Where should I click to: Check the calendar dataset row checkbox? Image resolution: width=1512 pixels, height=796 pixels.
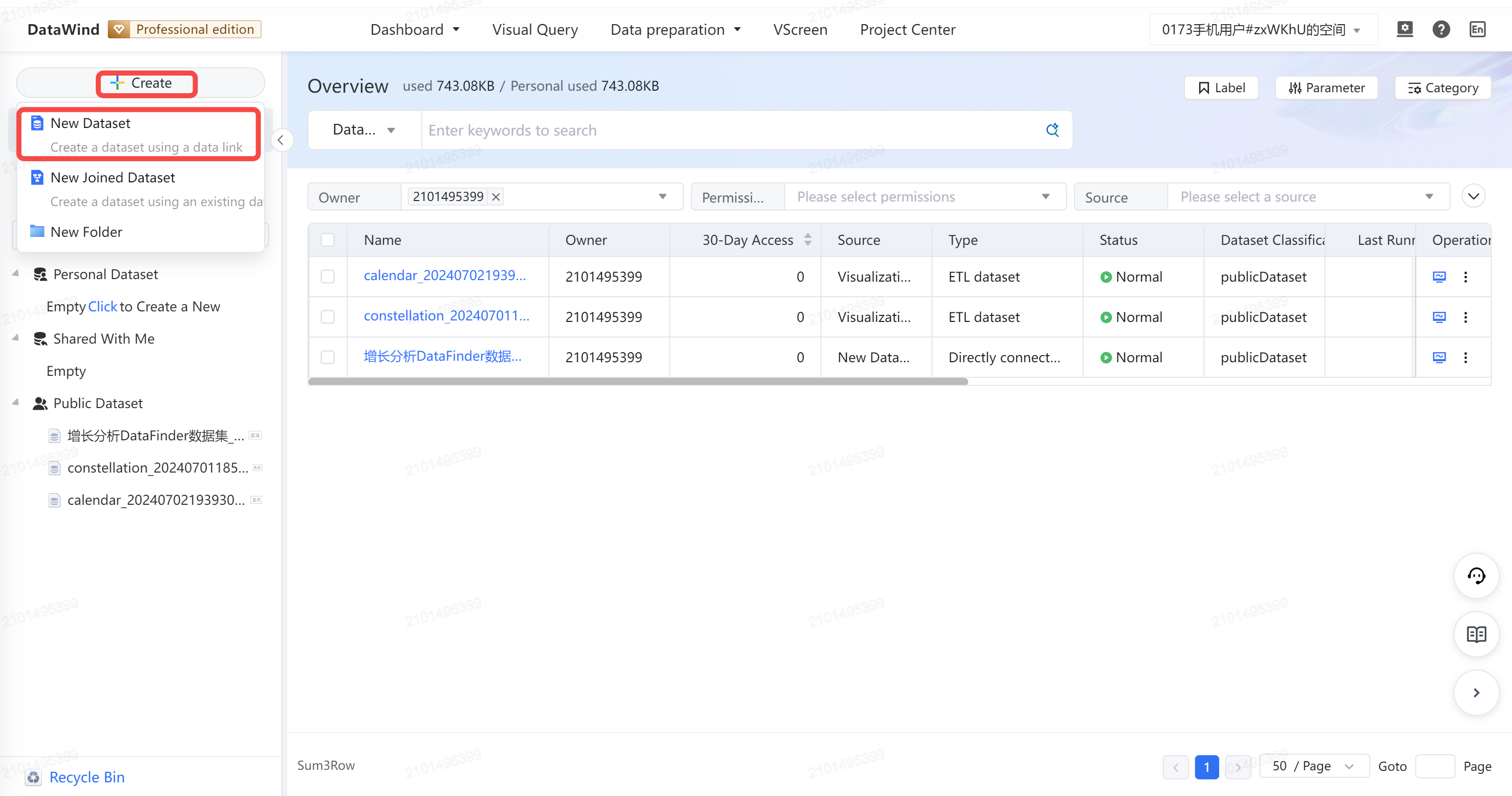pos(328,276)
